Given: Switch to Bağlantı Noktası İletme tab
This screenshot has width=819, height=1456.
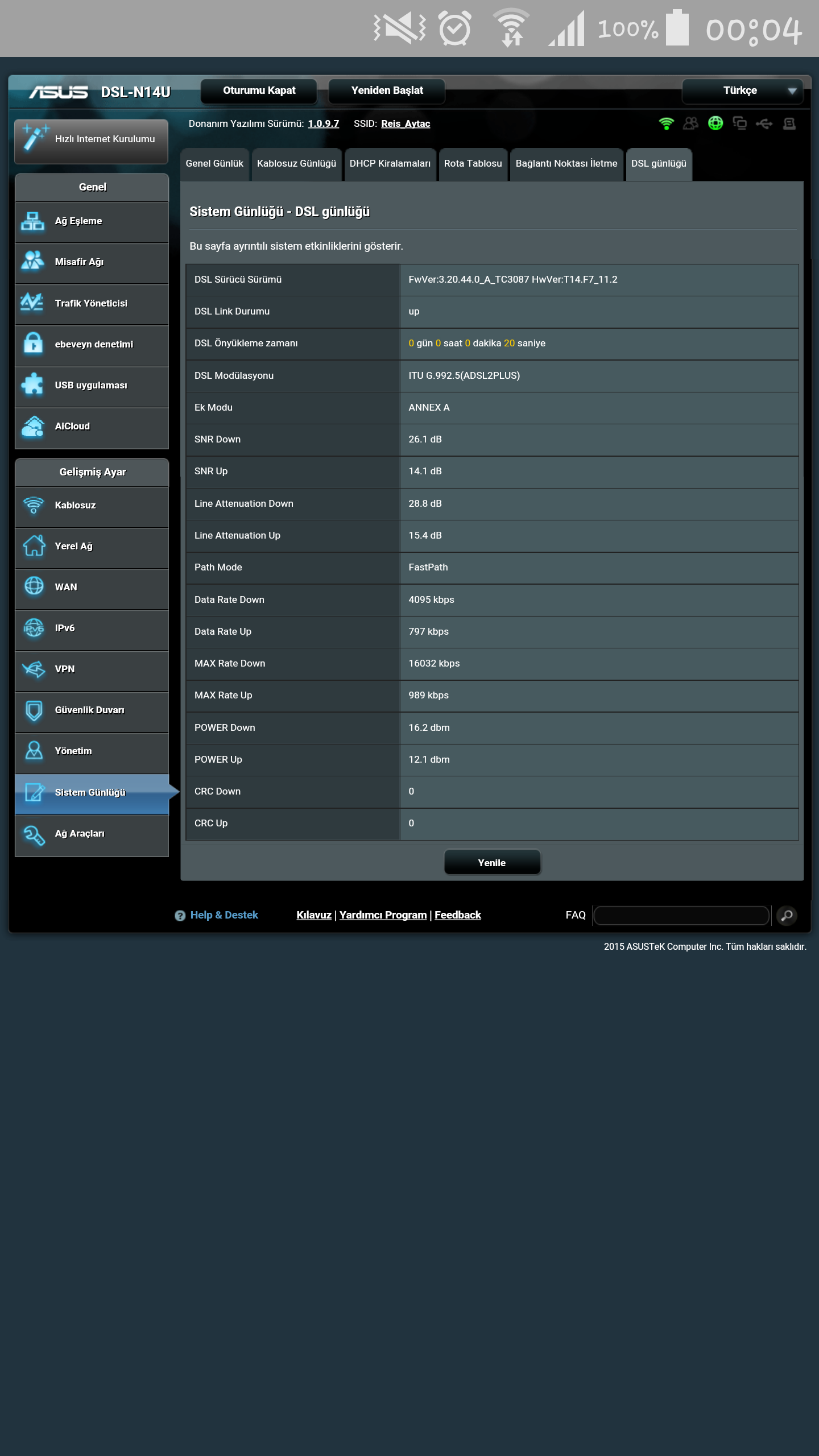Looking at the screenshot, I should click(566, 164).
